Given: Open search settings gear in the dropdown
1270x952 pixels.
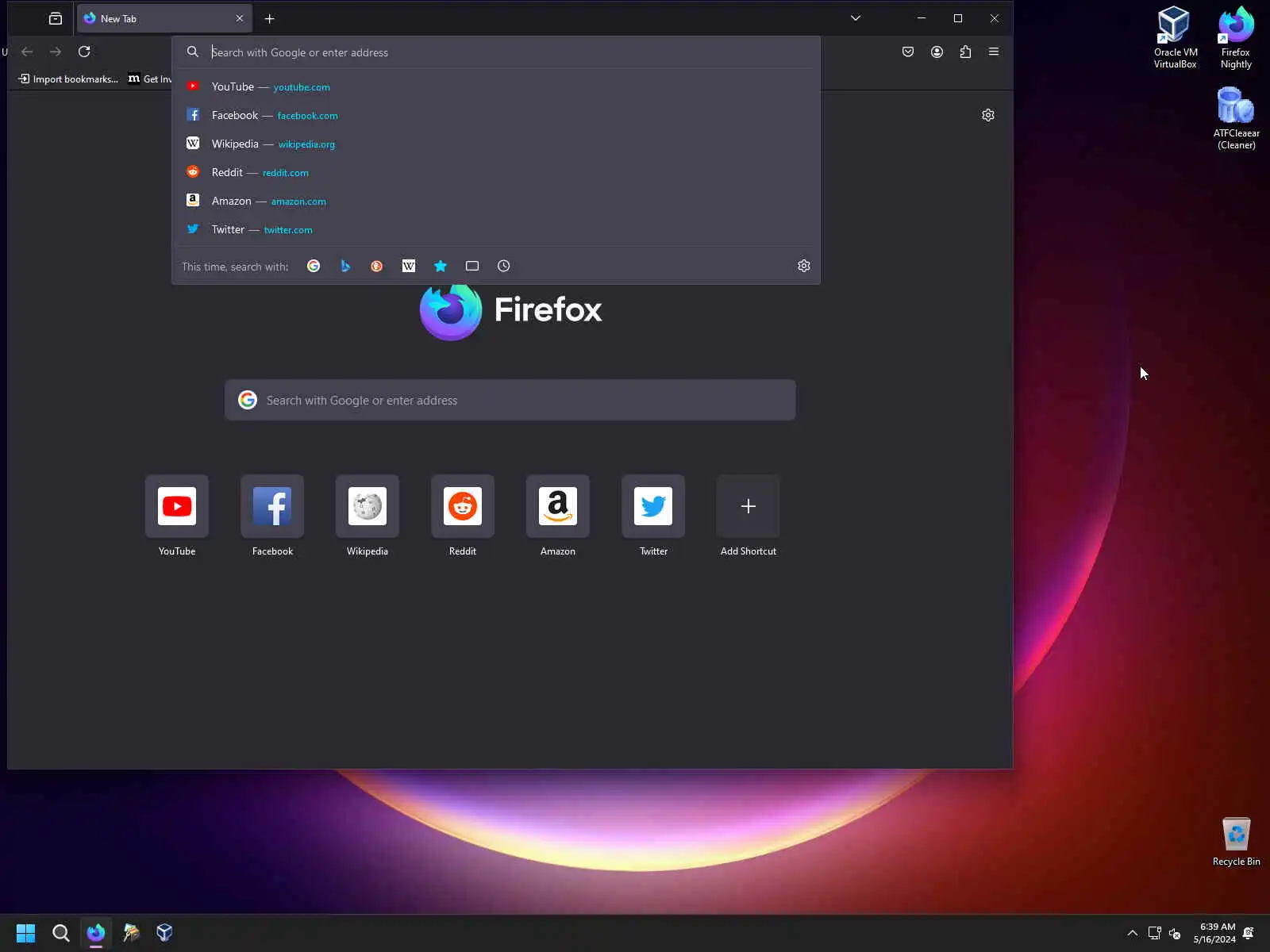Looking at the screenshot, I should (804, 266).
